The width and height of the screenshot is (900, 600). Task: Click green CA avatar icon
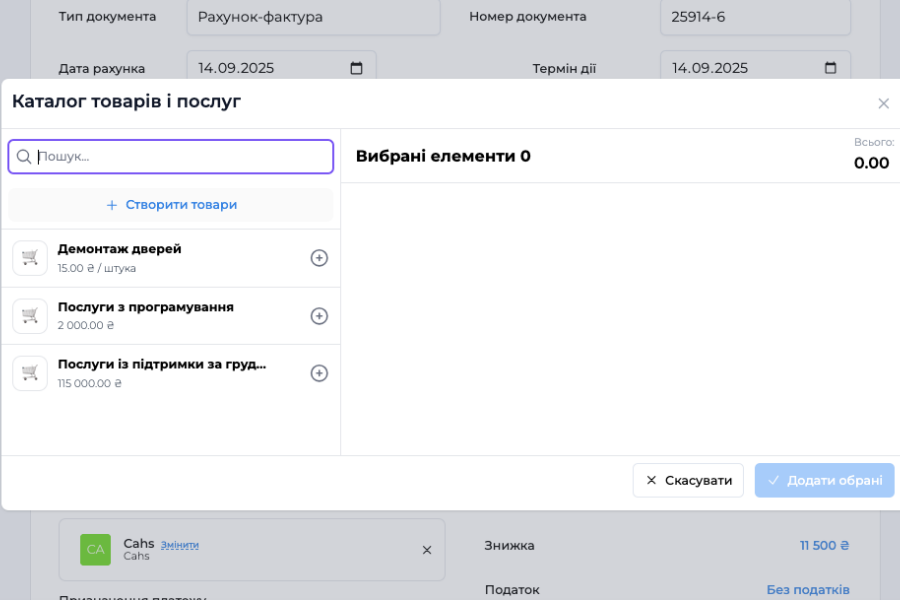point(96,550)
